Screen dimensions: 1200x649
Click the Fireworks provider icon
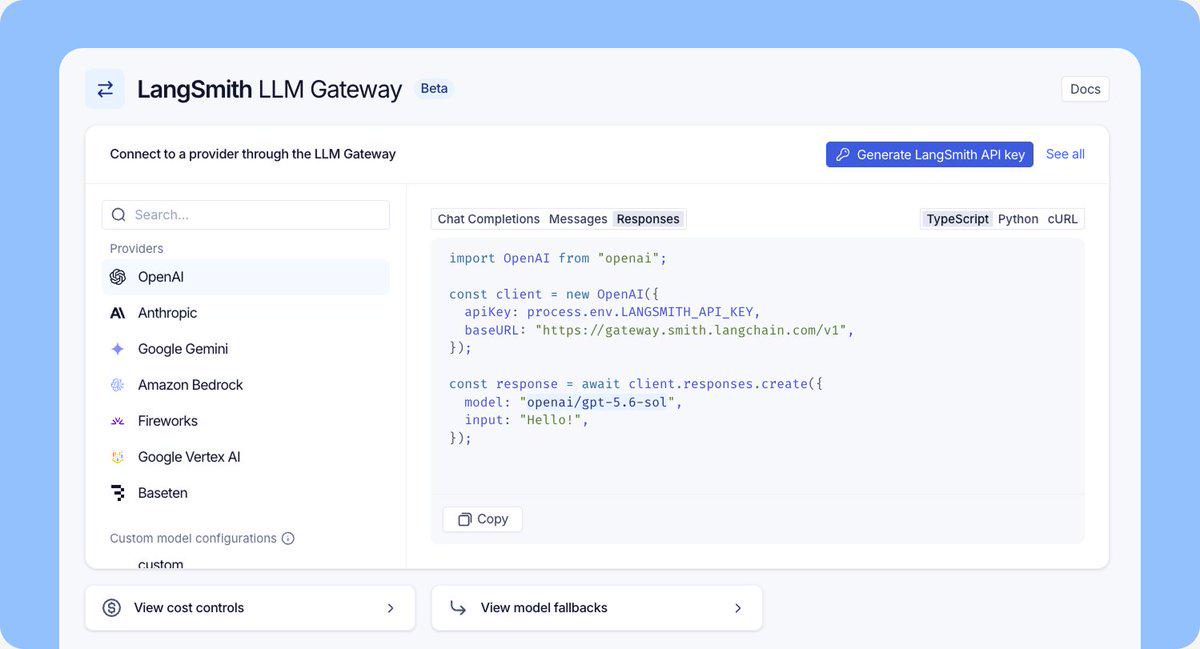pyautogui.click(x=118, y=421)
